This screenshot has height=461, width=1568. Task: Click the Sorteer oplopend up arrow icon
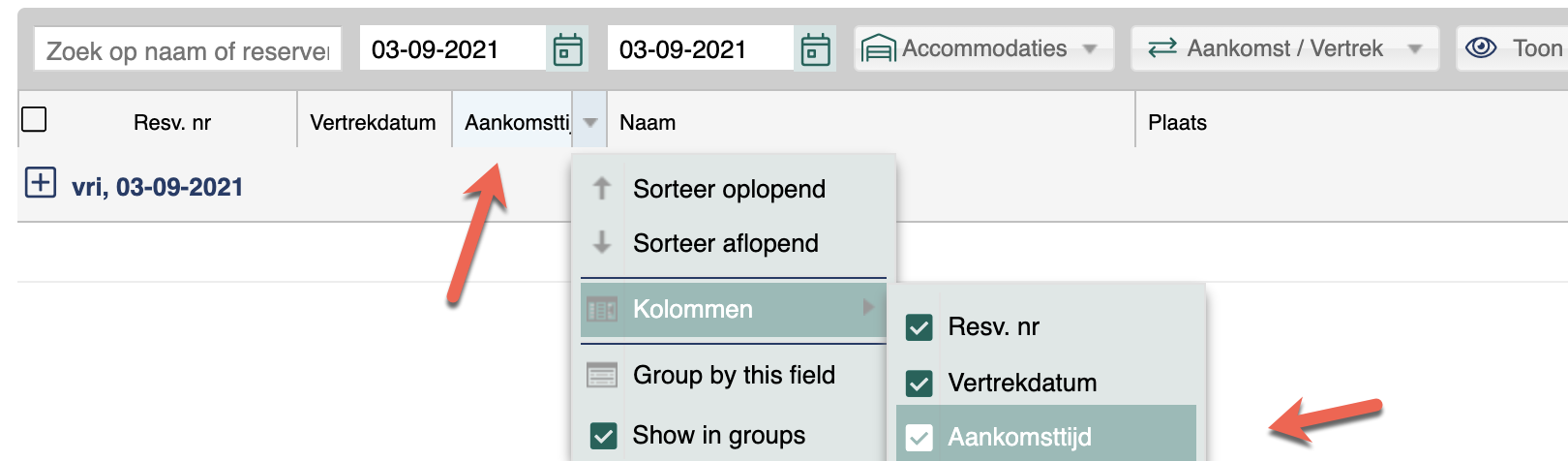602,188
